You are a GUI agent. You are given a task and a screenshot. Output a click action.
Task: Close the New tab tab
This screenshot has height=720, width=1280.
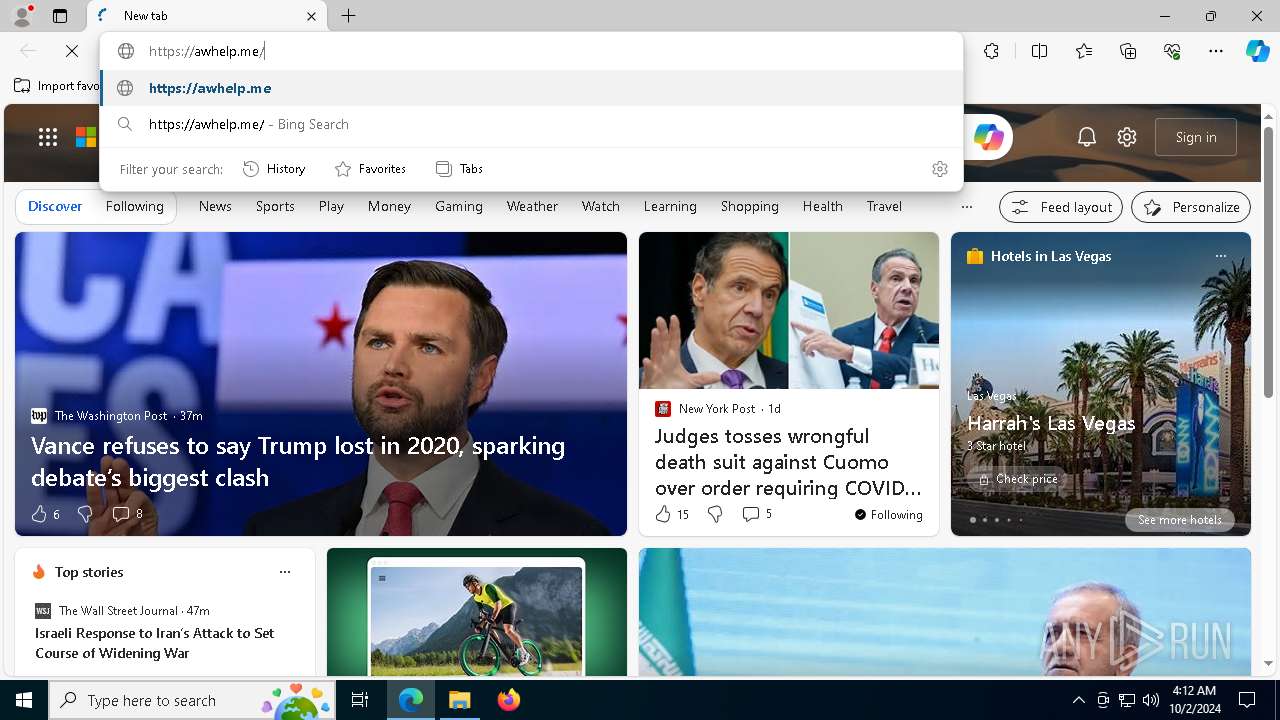coord(311,16)
